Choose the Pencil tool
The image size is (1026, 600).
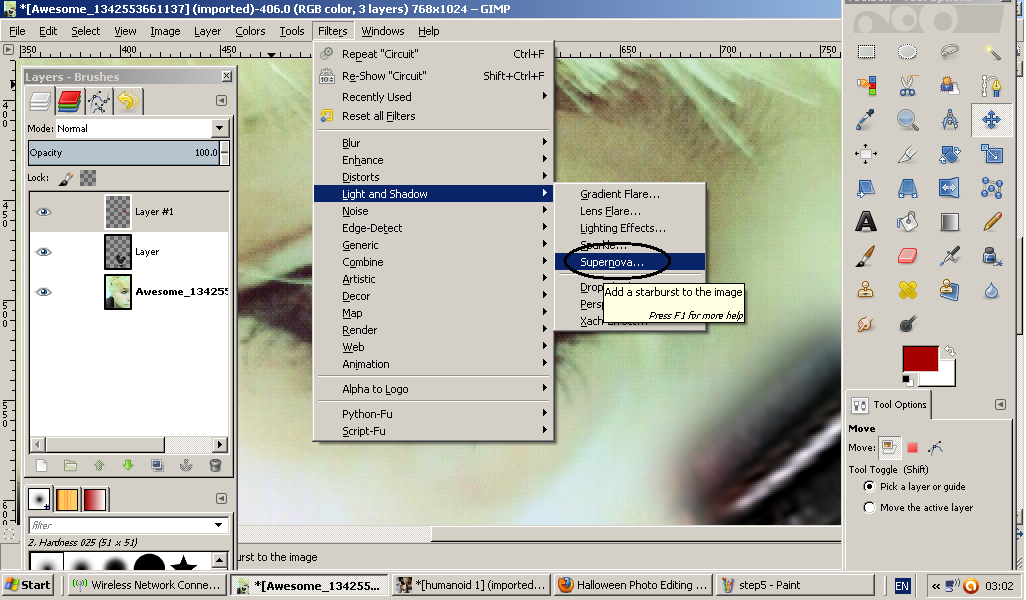[992, 222]
